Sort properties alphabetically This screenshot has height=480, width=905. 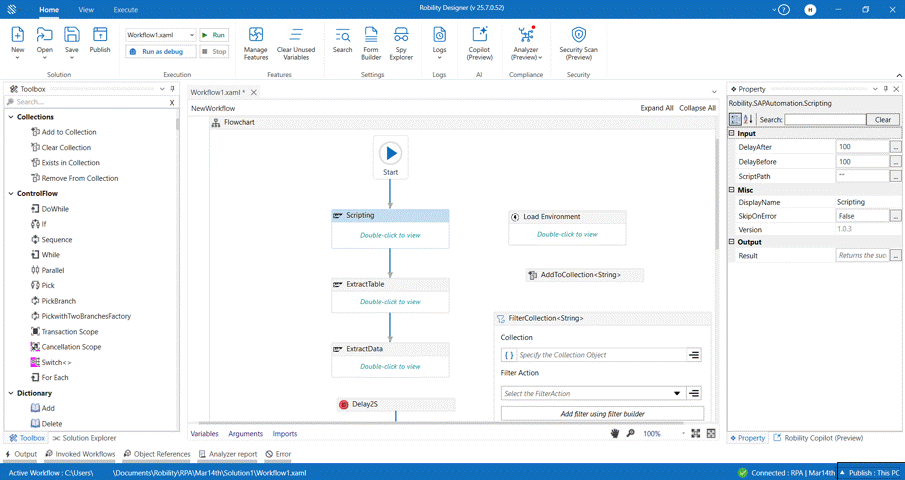pos(748,119)
